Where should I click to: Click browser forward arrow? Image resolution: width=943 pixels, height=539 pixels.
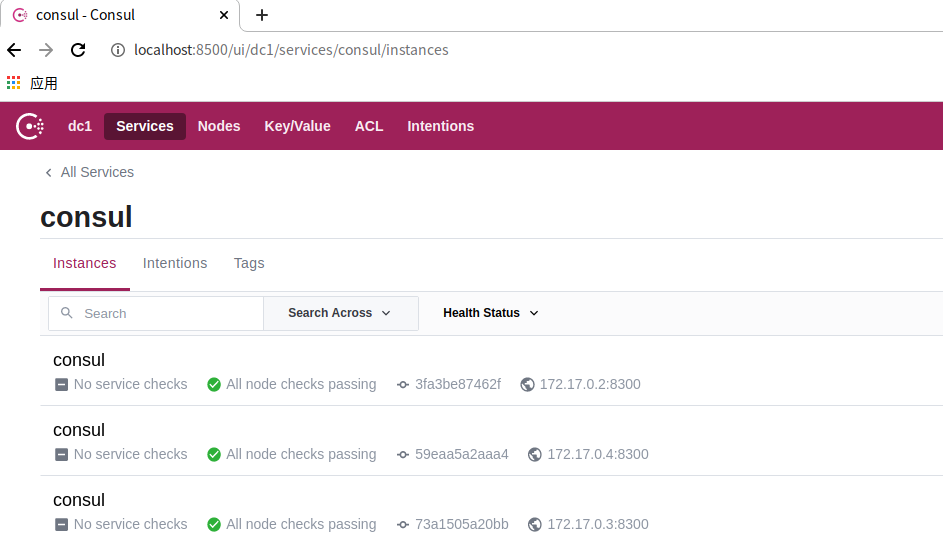click(46, 50)
